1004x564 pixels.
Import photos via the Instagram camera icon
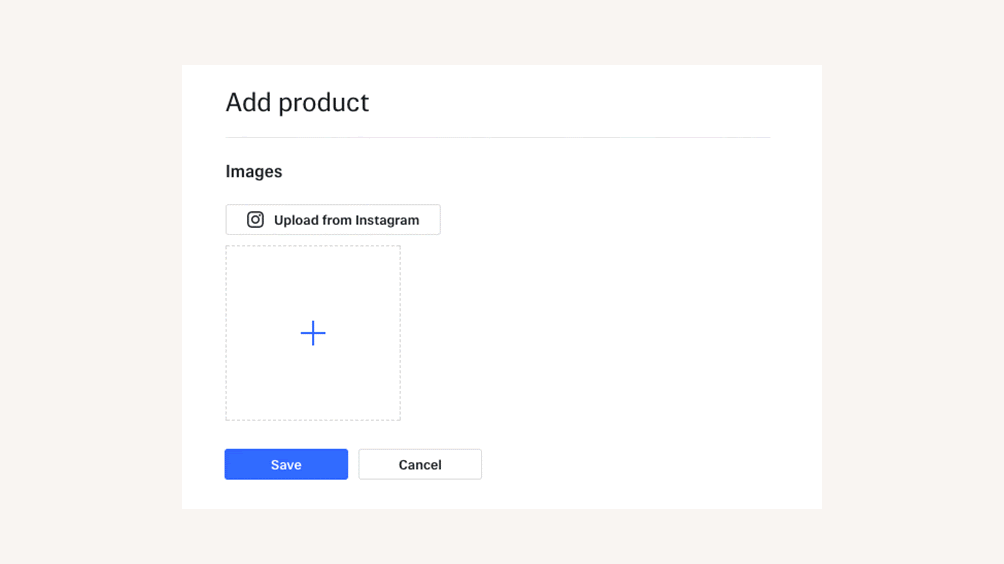(255, 220)
